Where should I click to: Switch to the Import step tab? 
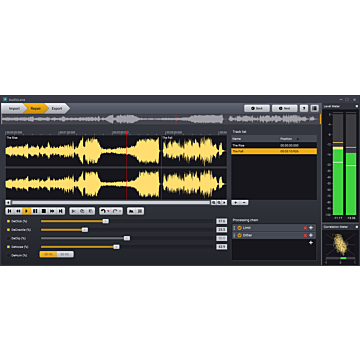[x=14, y=109]
